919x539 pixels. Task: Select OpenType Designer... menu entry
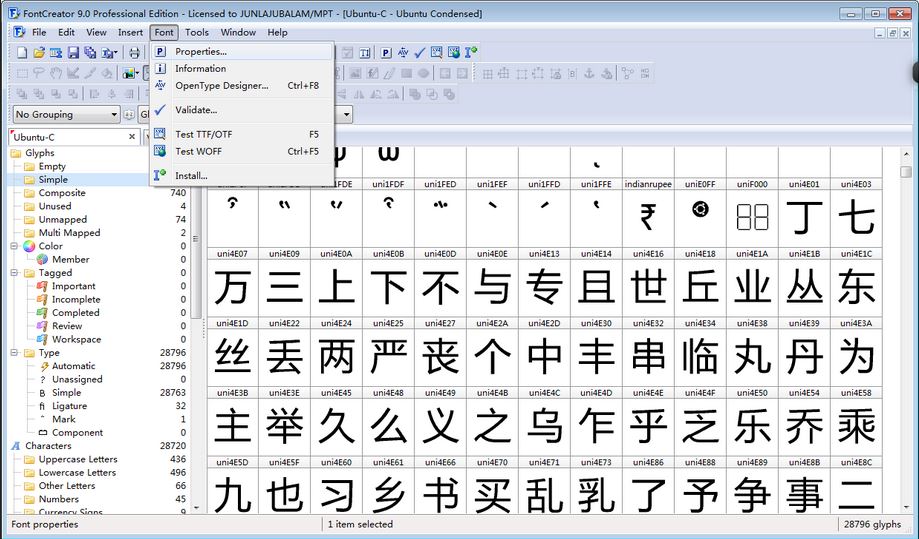pyautogui.click(x=221, y=86)
